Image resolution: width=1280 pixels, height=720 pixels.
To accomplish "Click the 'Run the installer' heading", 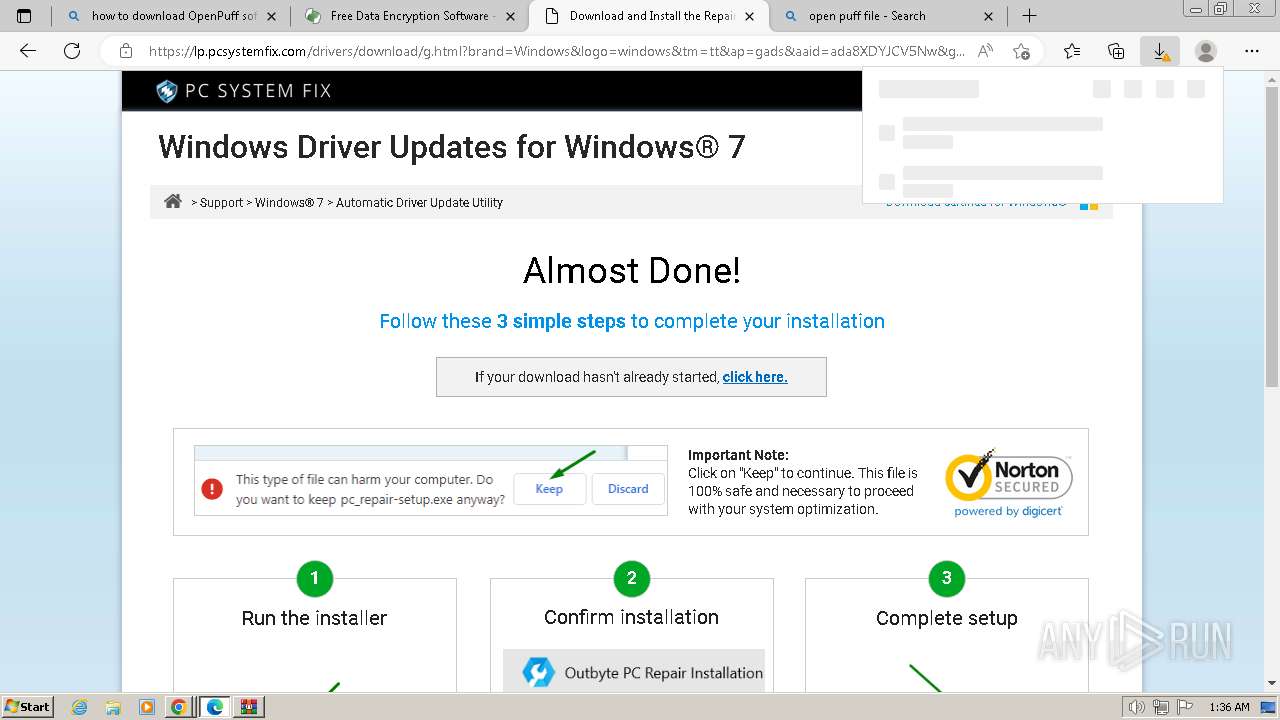I will [314, 618].
